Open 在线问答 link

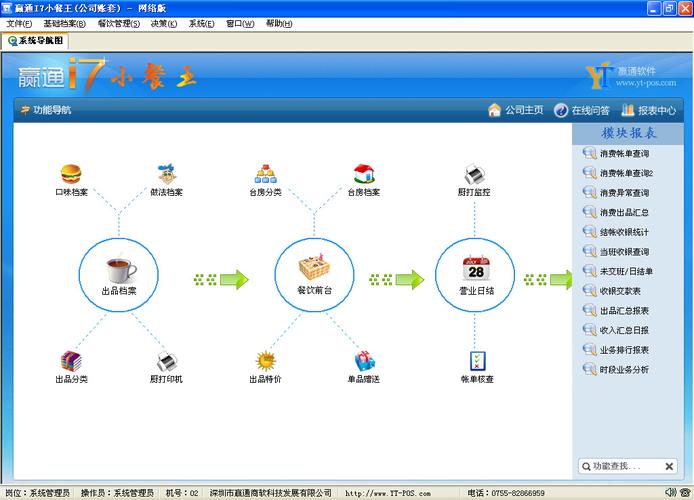point(582,110)
